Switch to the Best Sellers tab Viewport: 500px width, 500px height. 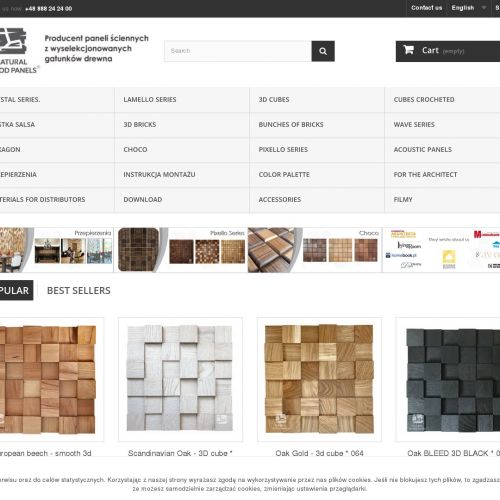[x=79, y=290]
